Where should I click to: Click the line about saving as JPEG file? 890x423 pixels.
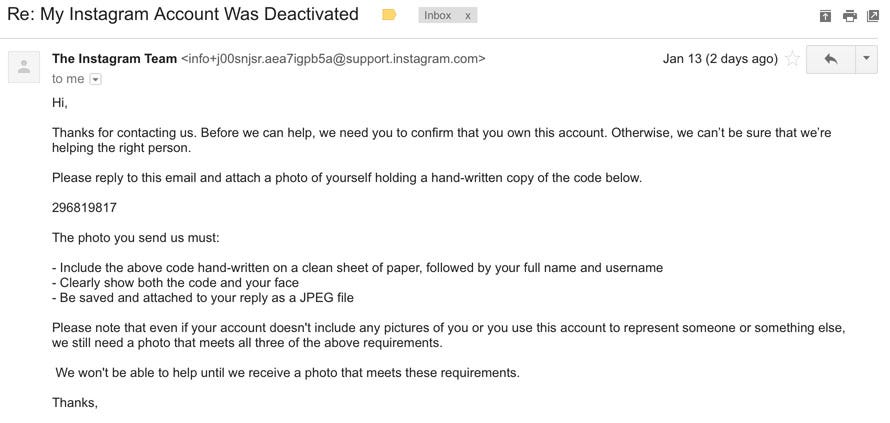pyautogui.click(x=203, y=298)
